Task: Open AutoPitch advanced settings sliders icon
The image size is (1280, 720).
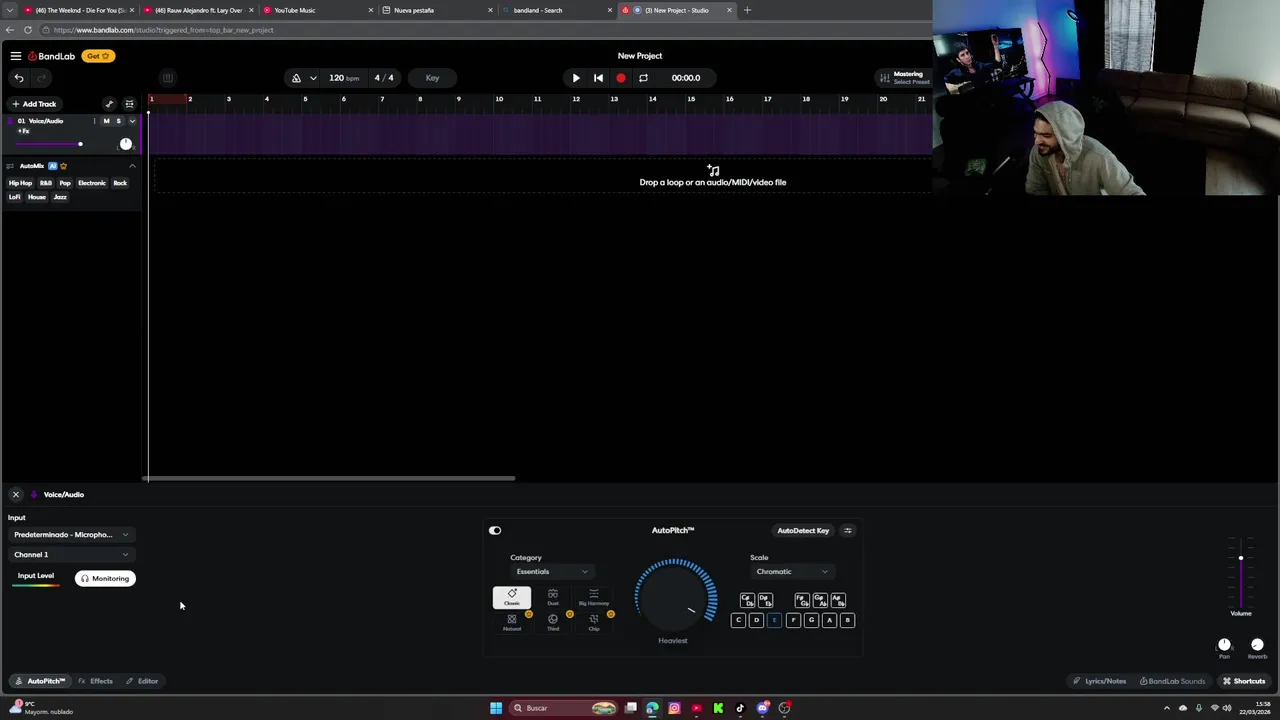Action: click(848, 531)
